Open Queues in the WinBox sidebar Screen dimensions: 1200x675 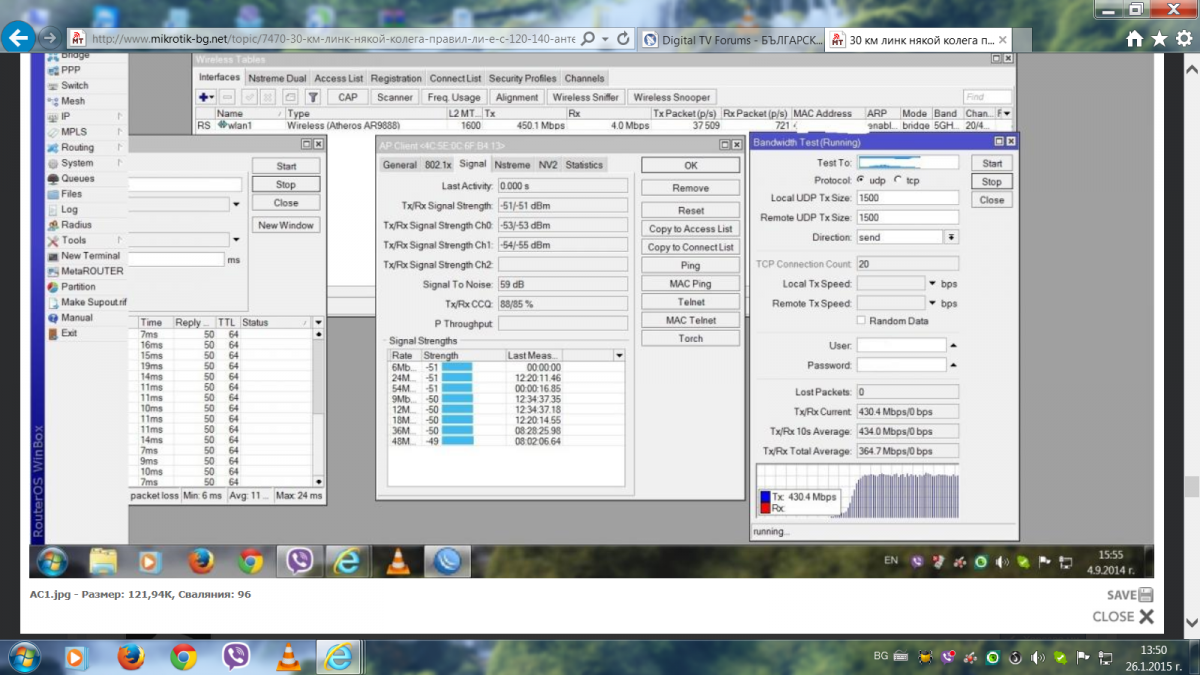pyautogui.click(x=77, y=178)
